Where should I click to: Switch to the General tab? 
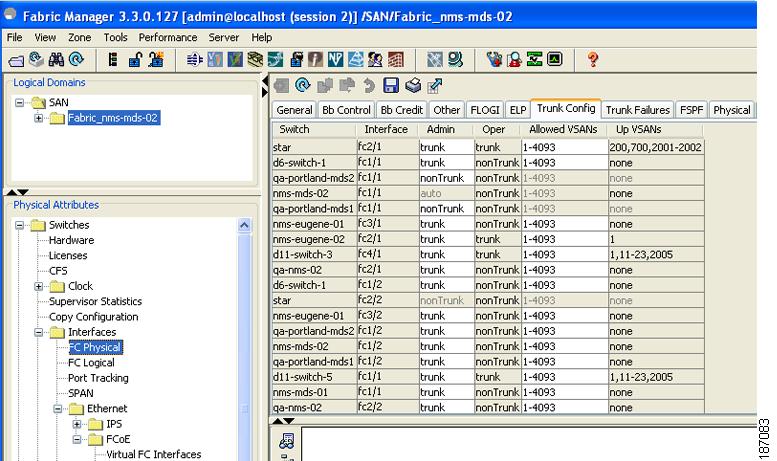coord(294,110)
